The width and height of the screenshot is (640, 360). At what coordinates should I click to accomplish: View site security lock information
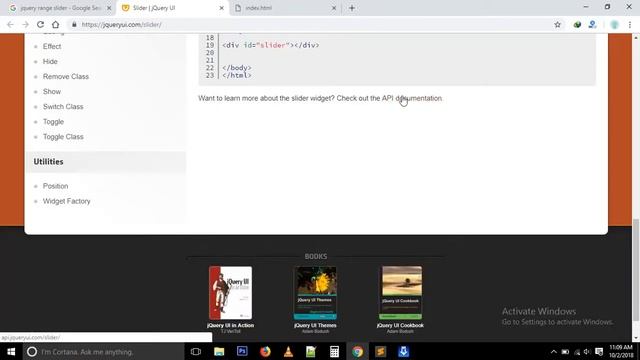[74, 24]
